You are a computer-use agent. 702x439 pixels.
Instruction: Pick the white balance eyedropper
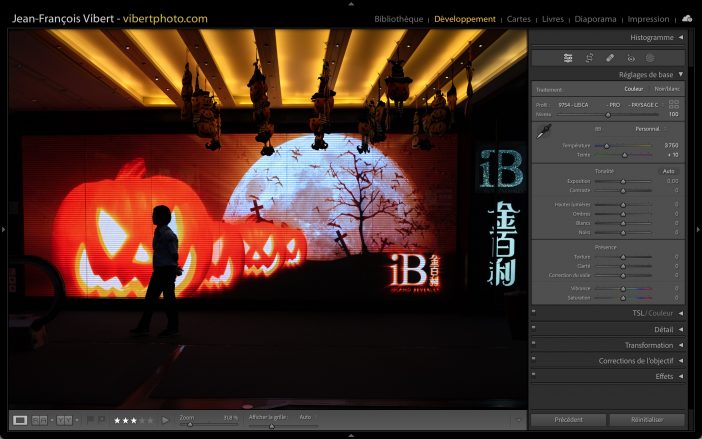click(x=544, y=131)
